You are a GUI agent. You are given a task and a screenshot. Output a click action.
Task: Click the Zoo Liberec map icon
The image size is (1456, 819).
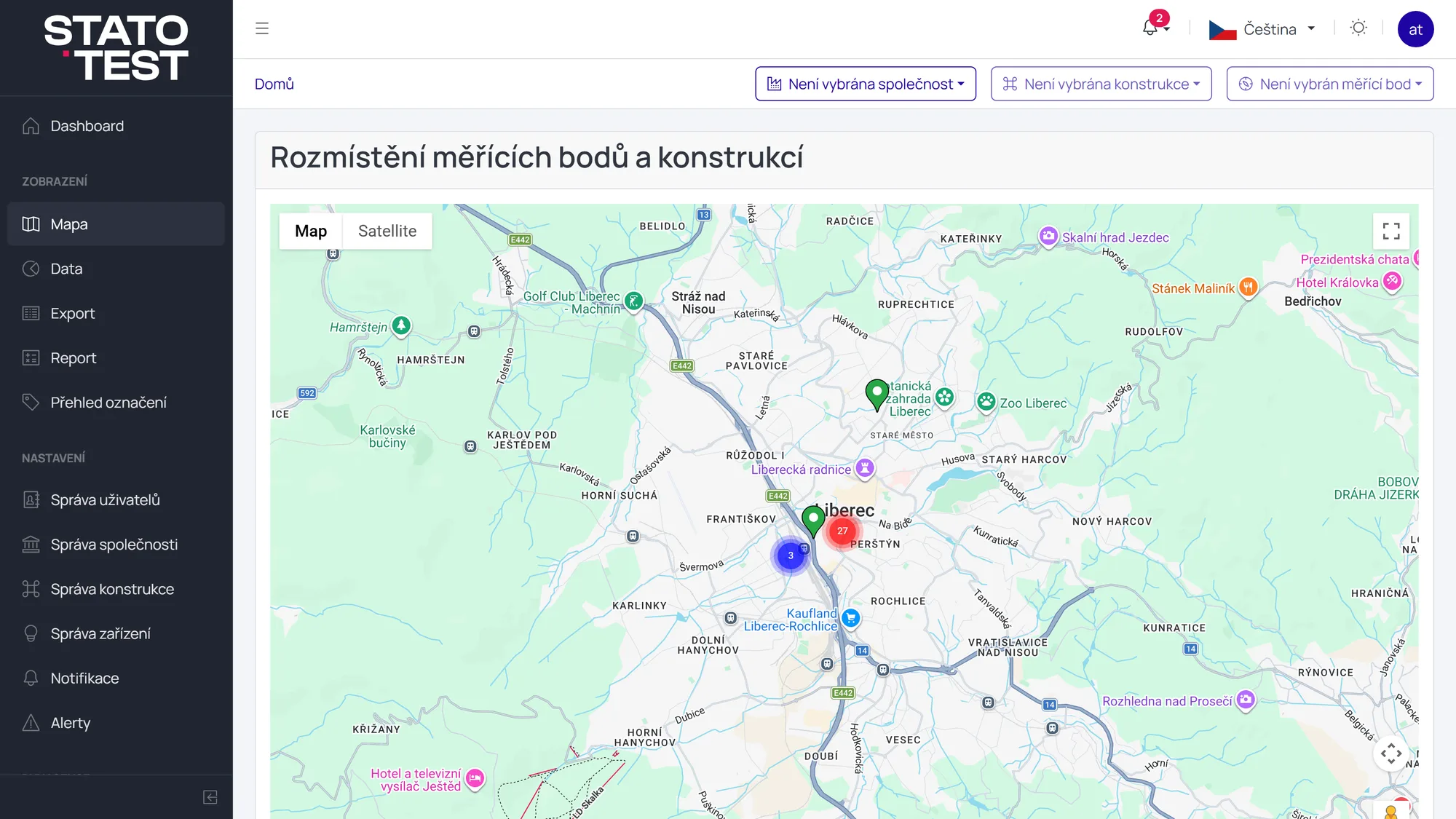986,402
